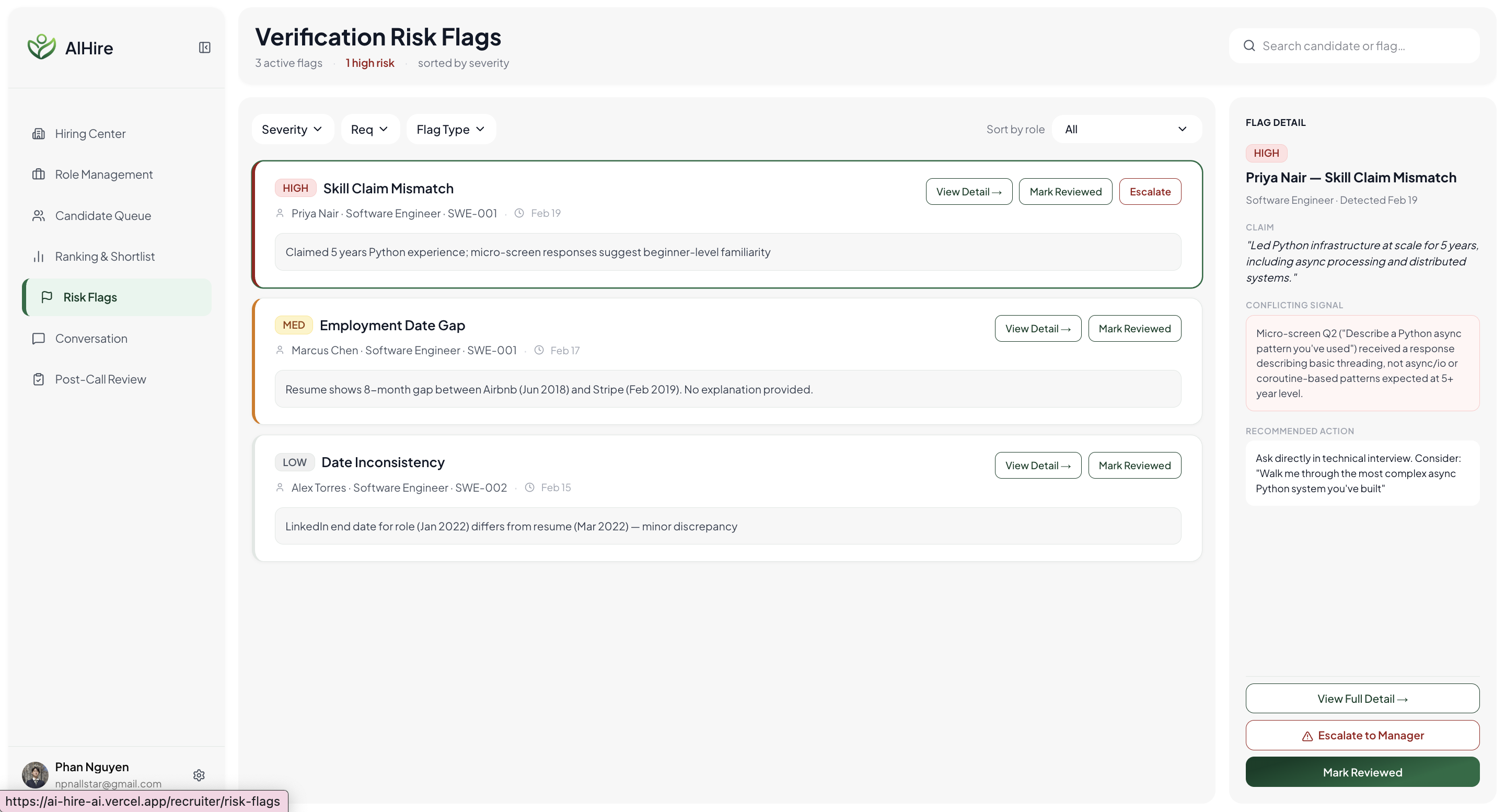Click Escalate to Manager button
This screenshot has width=1505, height=812.
coord(1362,735)
